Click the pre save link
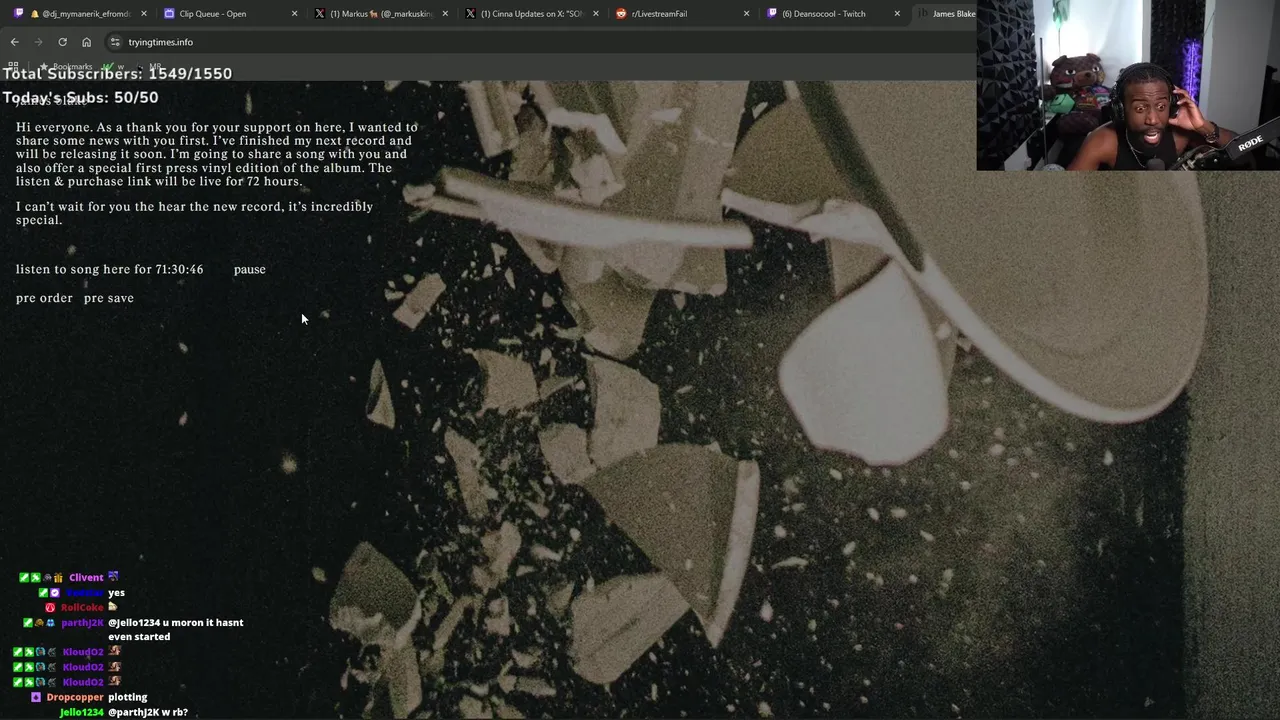The image size is (1280, 720). tap(108, 298)
